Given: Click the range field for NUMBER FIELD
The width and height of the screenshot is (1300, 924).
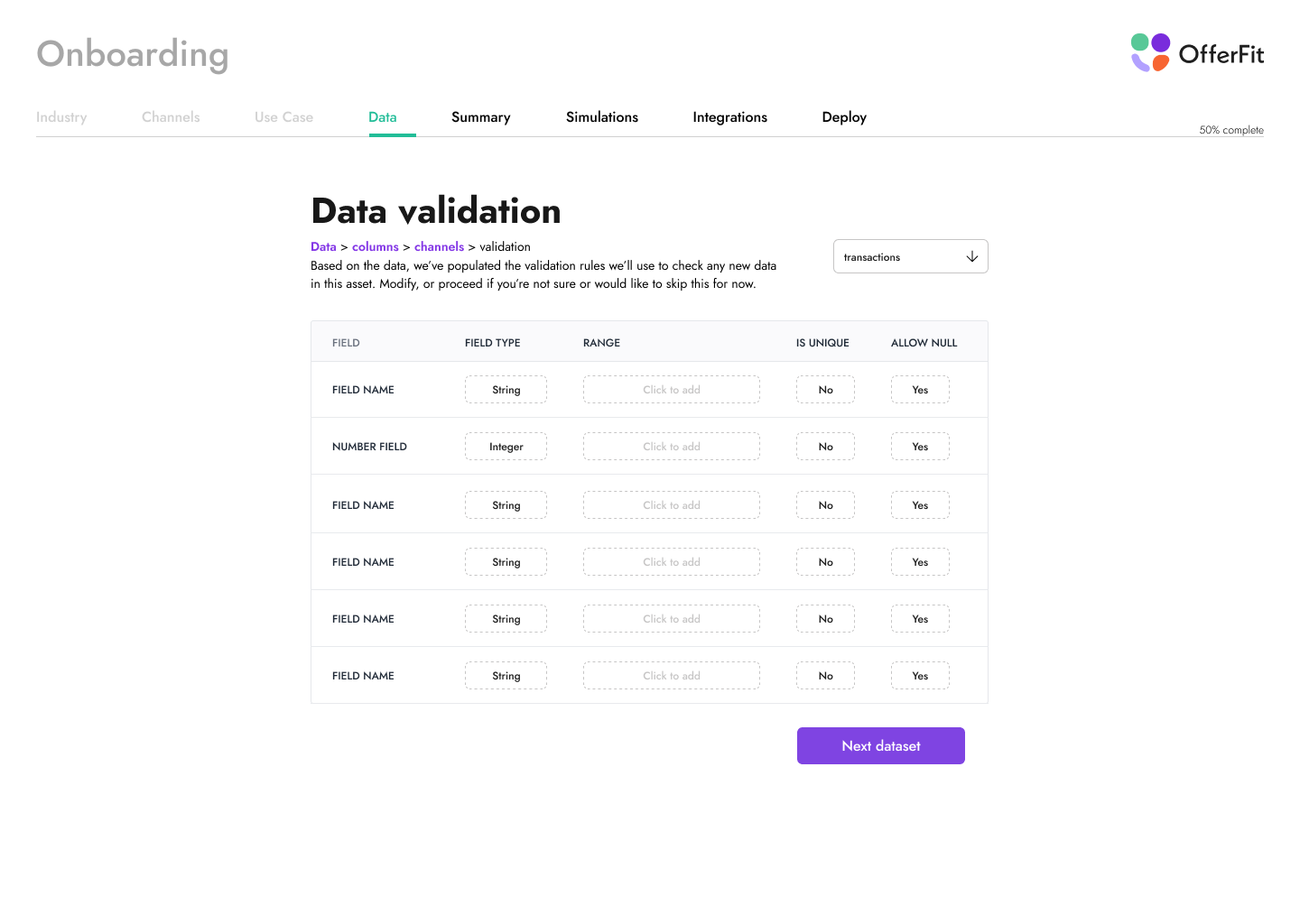Looking at the screenshot, I should pyautogui.click(x=671, y=447).
